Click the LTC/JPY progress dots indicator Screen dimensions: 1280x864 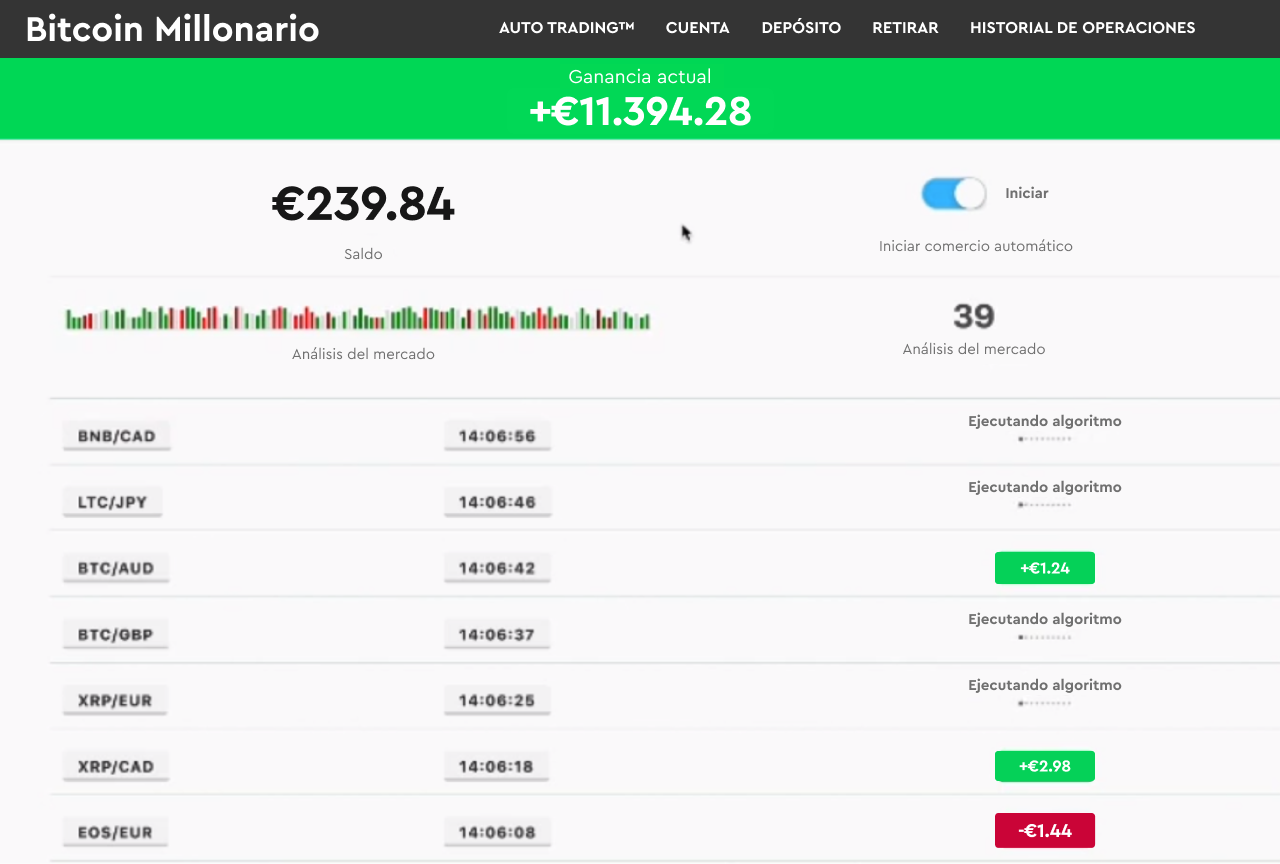(x=1045, y=505)
